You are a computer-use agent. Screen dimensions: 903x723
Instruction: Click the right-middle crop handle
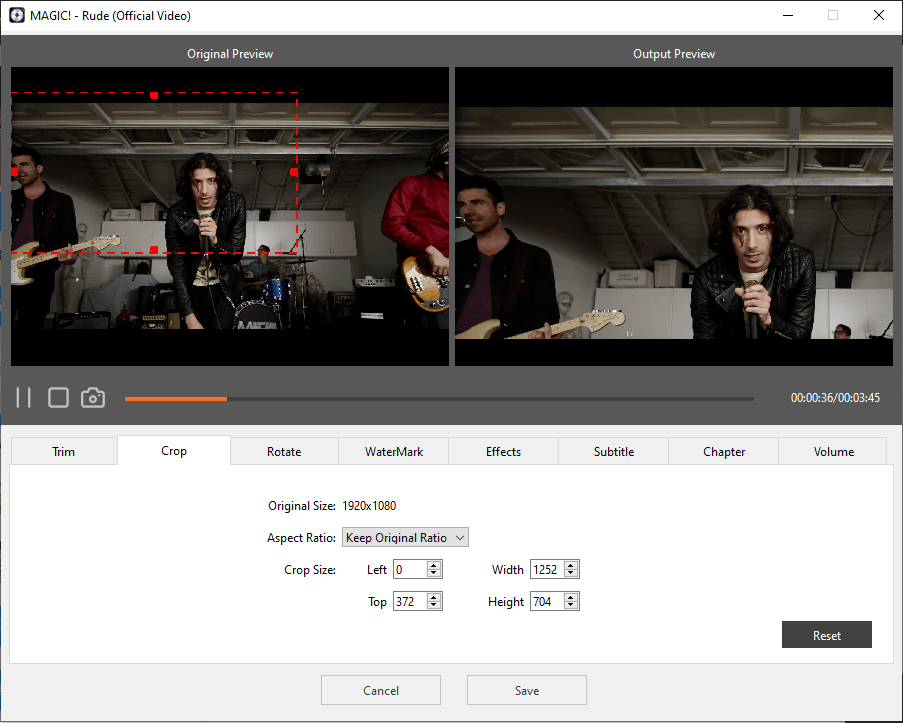point(294,172)
